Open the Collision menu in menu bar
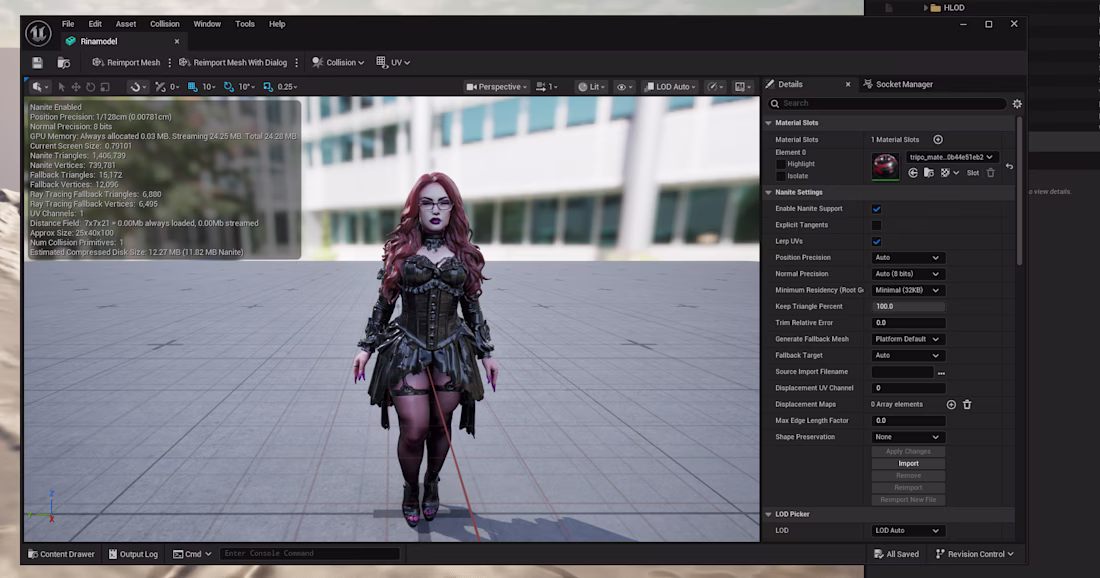 (165, 24)
